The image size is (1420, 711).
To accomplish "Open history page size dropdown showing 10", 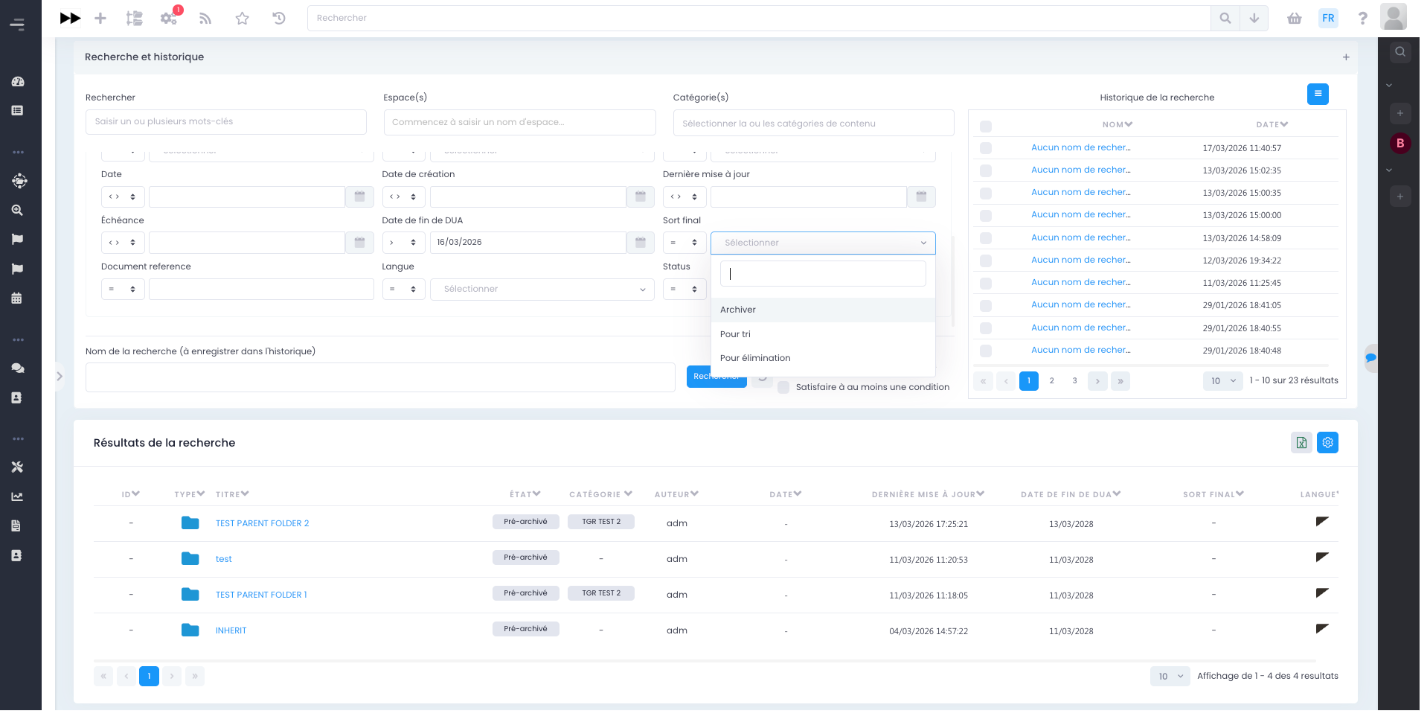I will tap(1223, 381).
